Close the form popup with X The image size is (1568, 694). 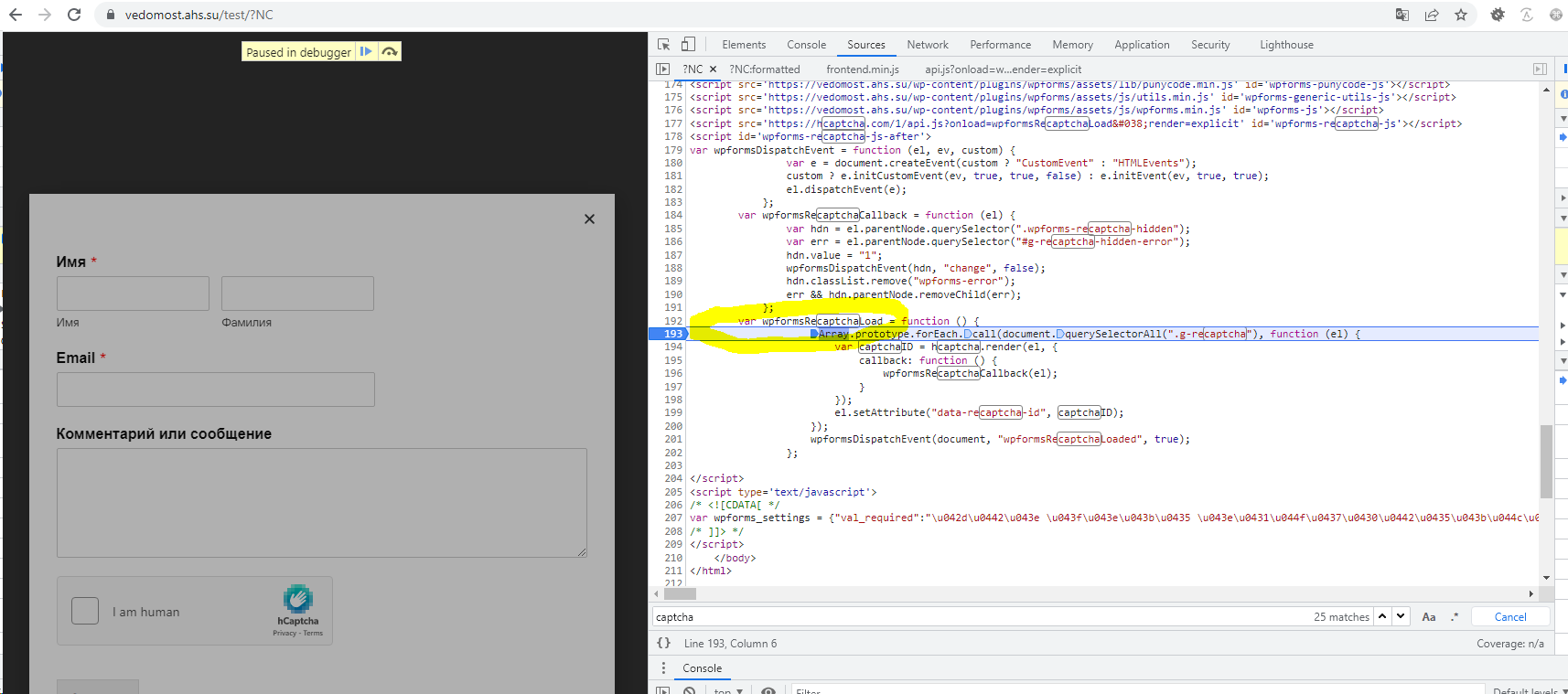click(x=589, y=219)
